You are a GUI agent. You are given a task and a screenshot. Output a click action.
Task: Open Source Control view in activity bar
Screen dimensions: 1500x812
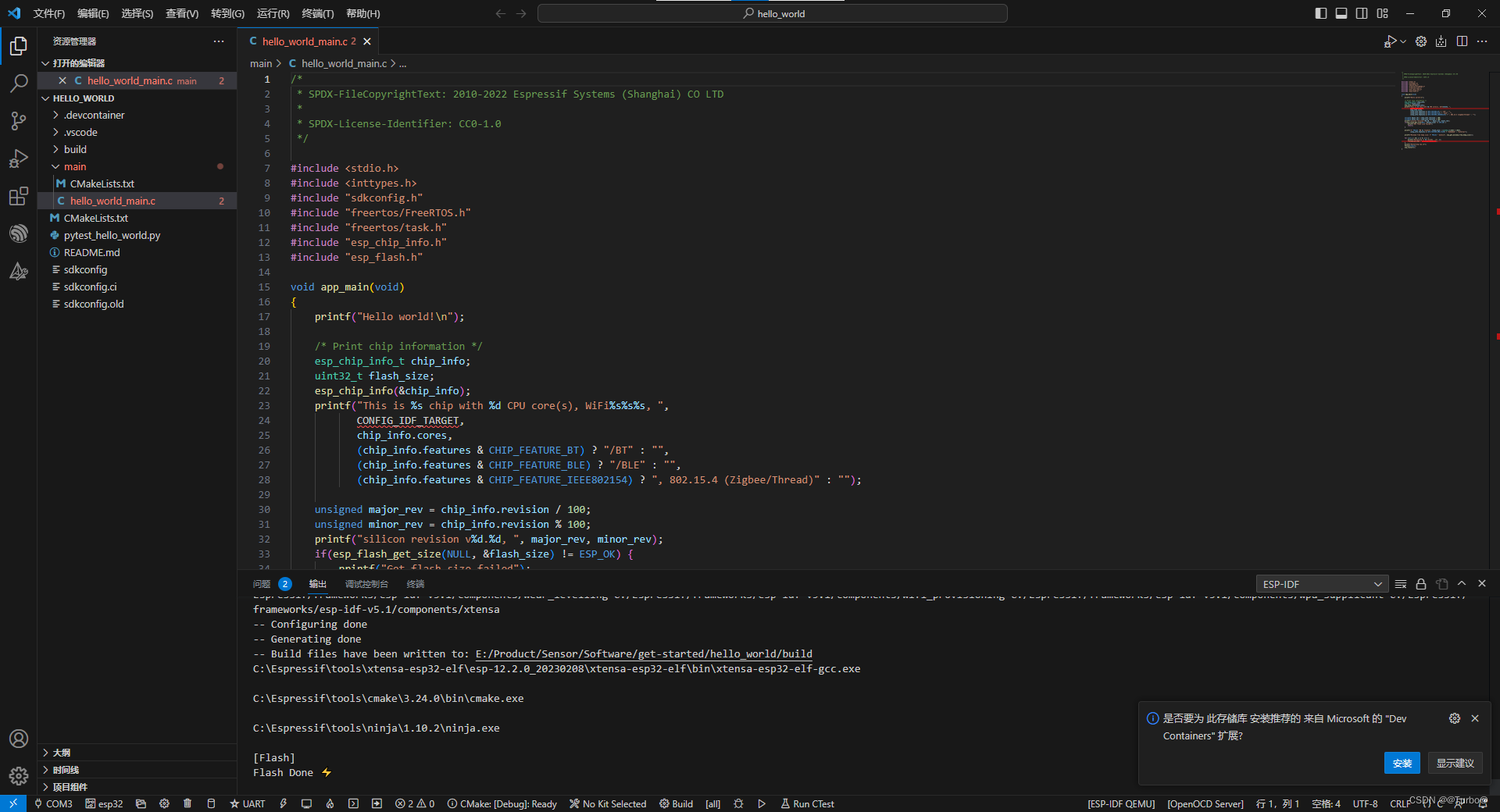pyautogui.click(x=19, y=121)
